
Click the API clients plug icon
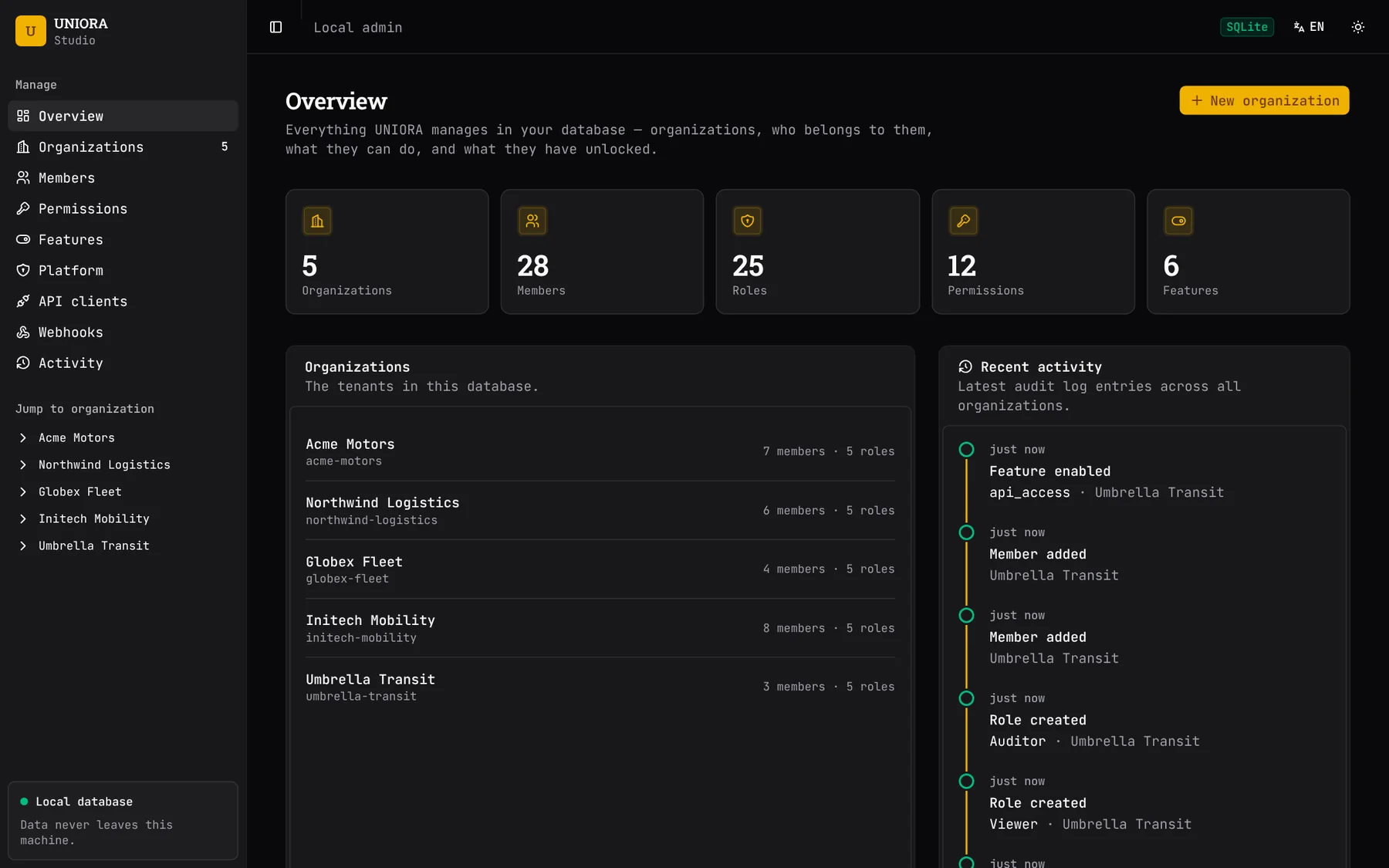23,301
